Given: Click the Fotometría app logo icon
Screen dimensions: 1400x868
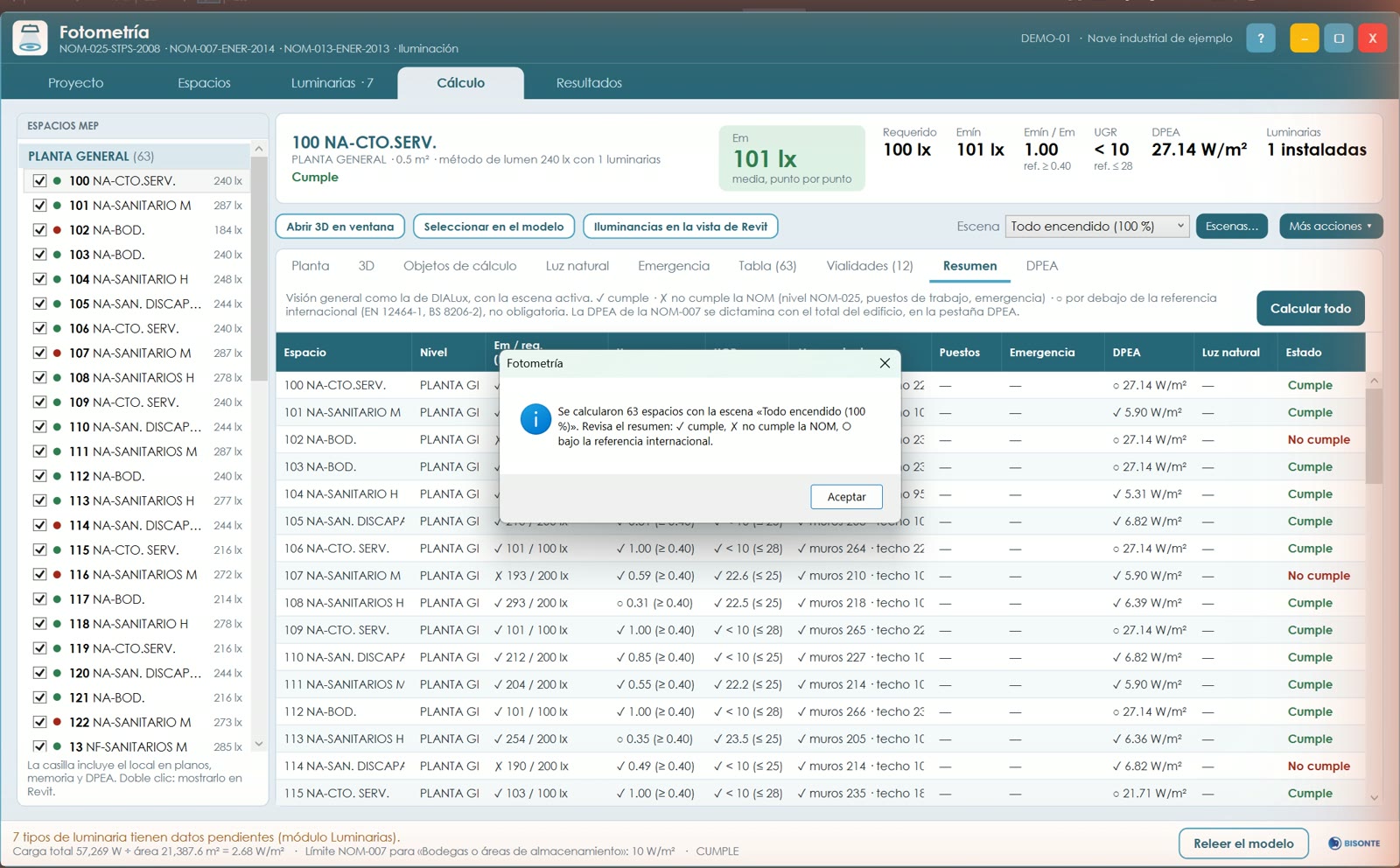Looking at the screenshot, I should 30,38.
